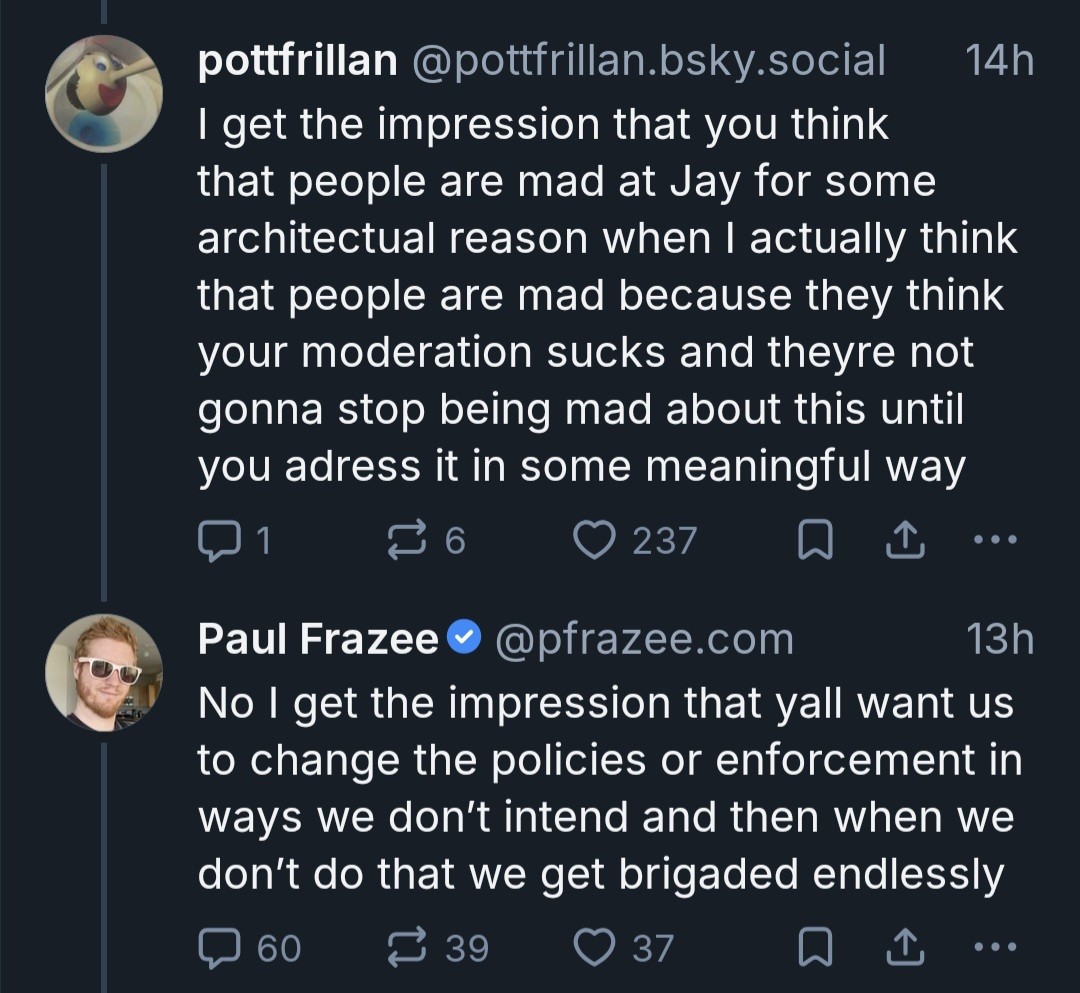Click Paul Frazee's blue verified badge
This screenshot has height=993, width=1080.
point(465,639)
